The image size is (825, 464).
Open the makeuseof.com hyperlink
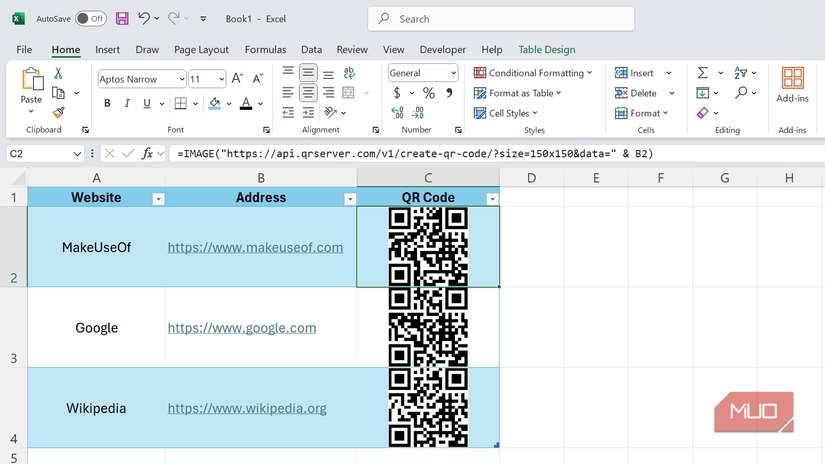pyautogui.click(x=255, y=247)
